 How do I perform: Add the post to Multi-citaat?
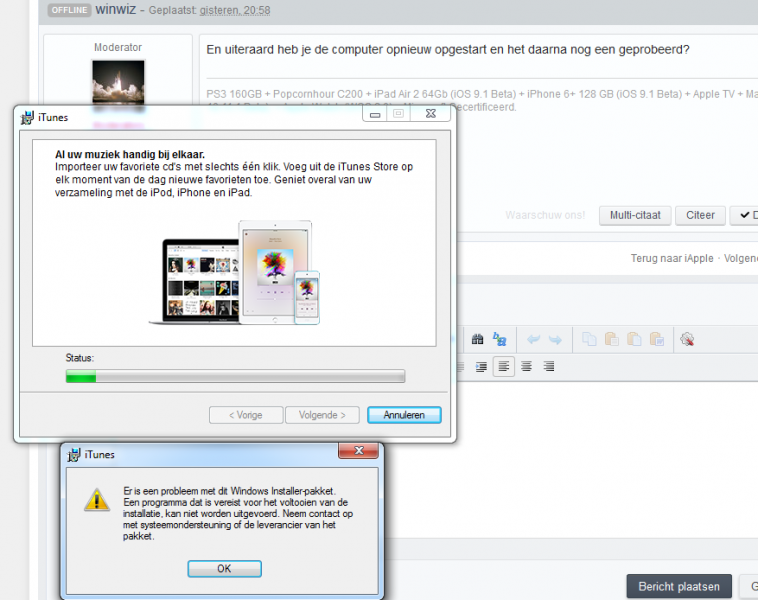pyautogui.click(x=635, y=215)
